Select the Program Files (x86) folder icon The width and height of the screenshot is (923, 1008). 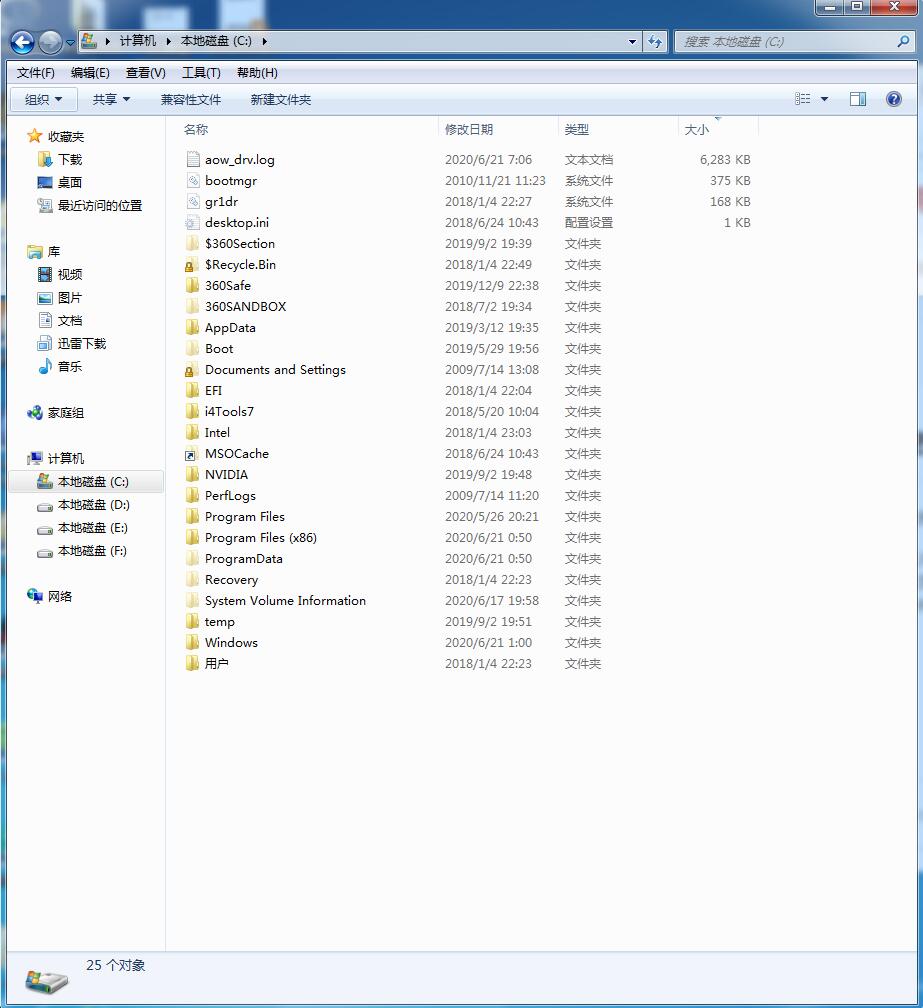point(192,537)
